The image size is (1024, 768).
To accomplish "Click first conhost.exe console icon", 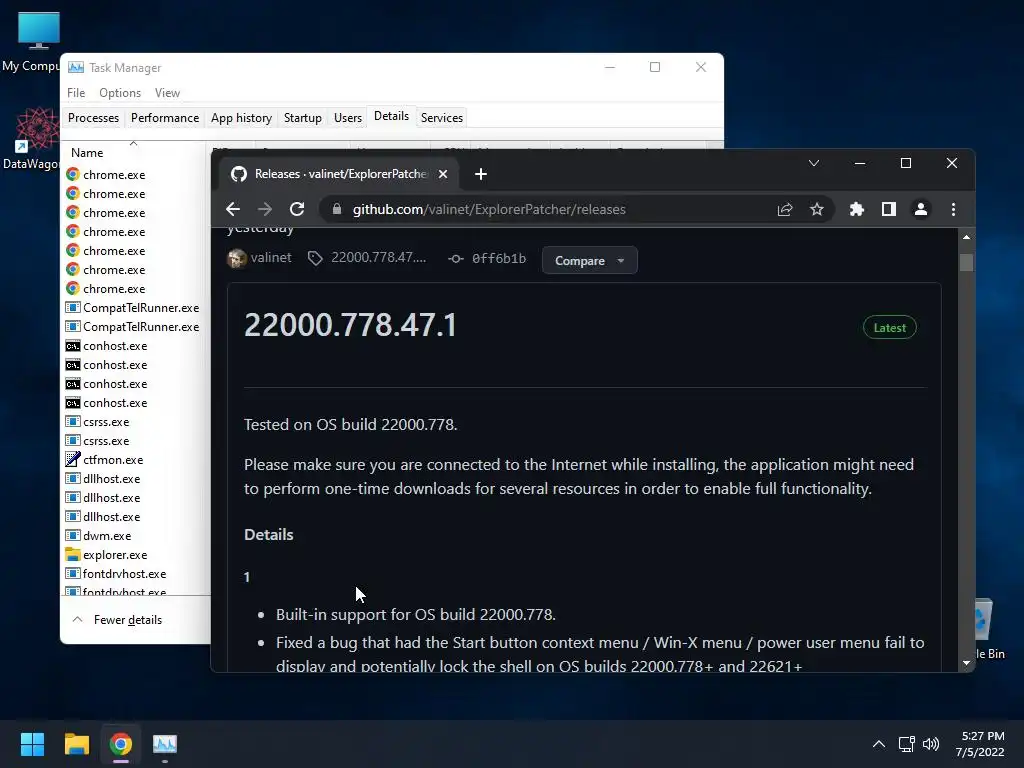I will (72, 345).
